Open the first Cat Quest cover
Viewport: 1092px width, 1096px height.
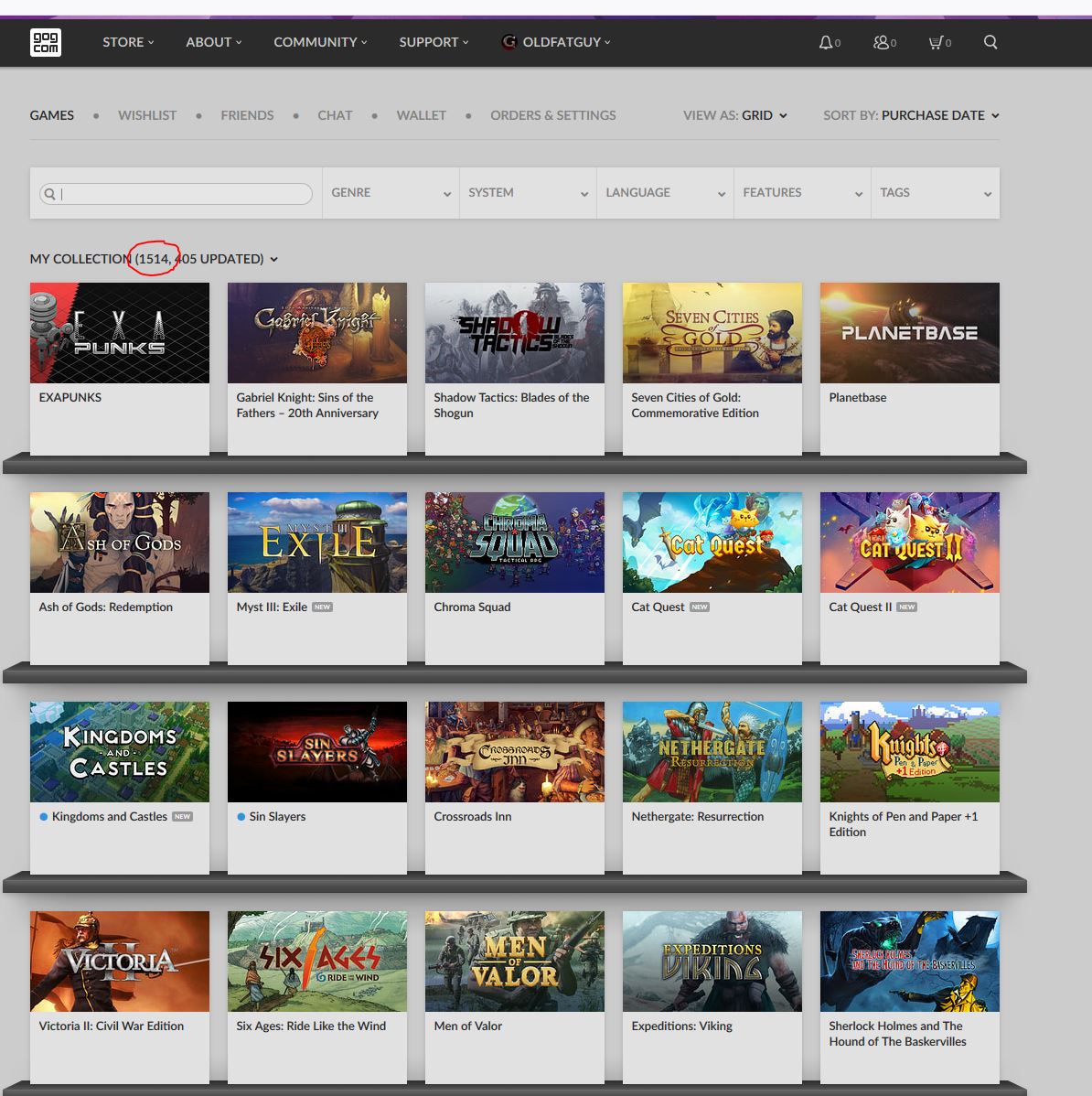[x=712, y=543]
